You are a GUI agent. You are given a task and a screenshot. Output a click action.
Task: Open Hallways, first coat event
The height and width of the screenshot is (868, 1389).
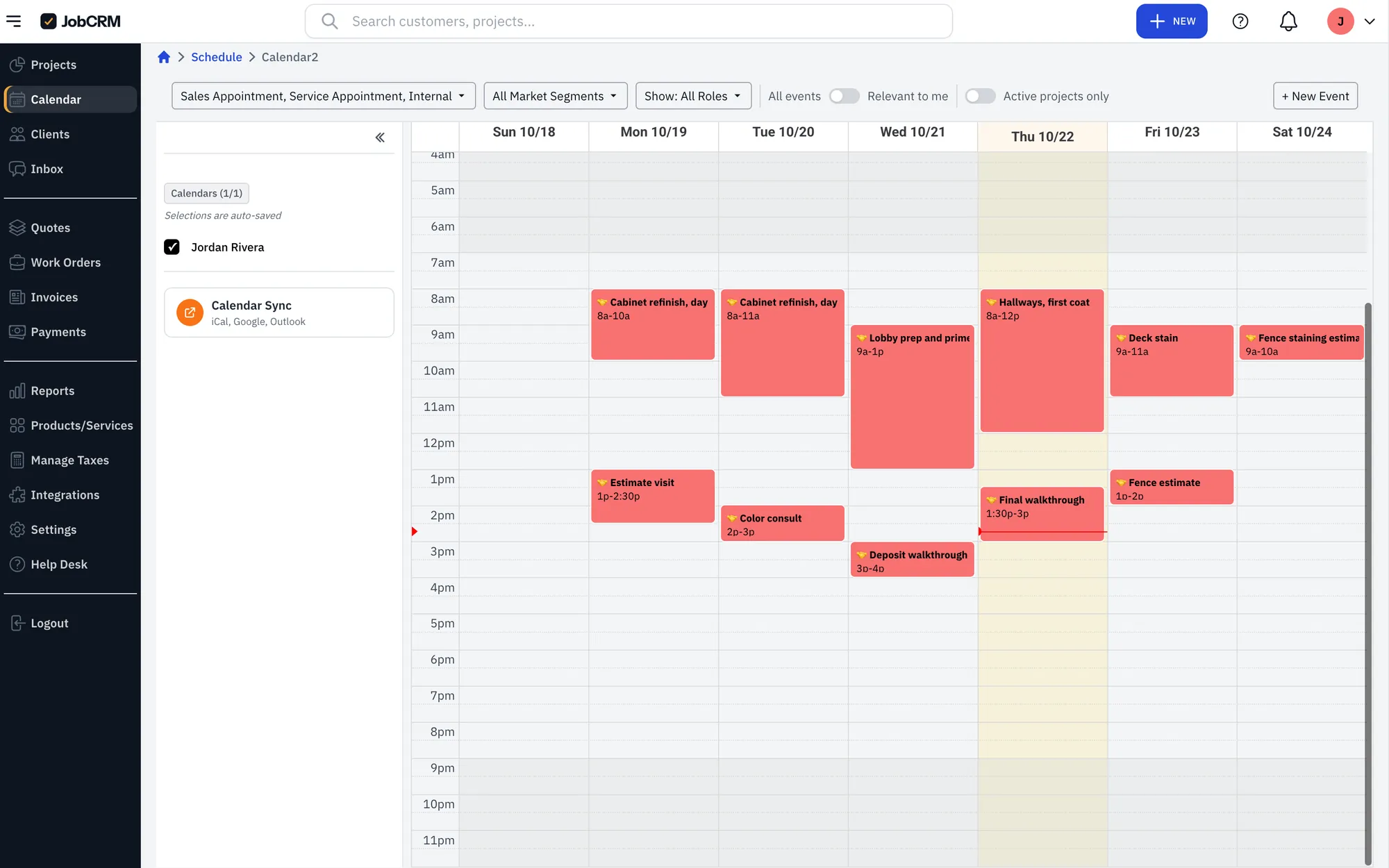pos(1042,360)
